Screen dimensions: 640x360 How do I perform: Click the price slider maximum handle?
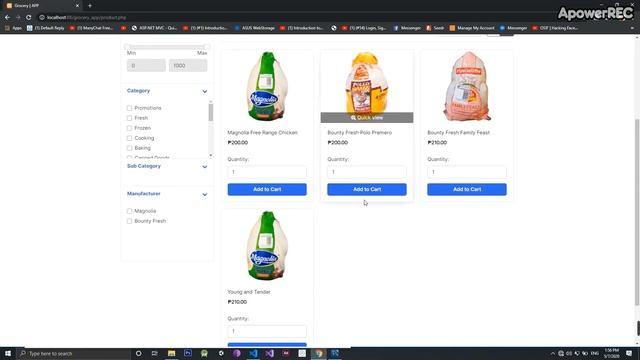tap(207, 47)
